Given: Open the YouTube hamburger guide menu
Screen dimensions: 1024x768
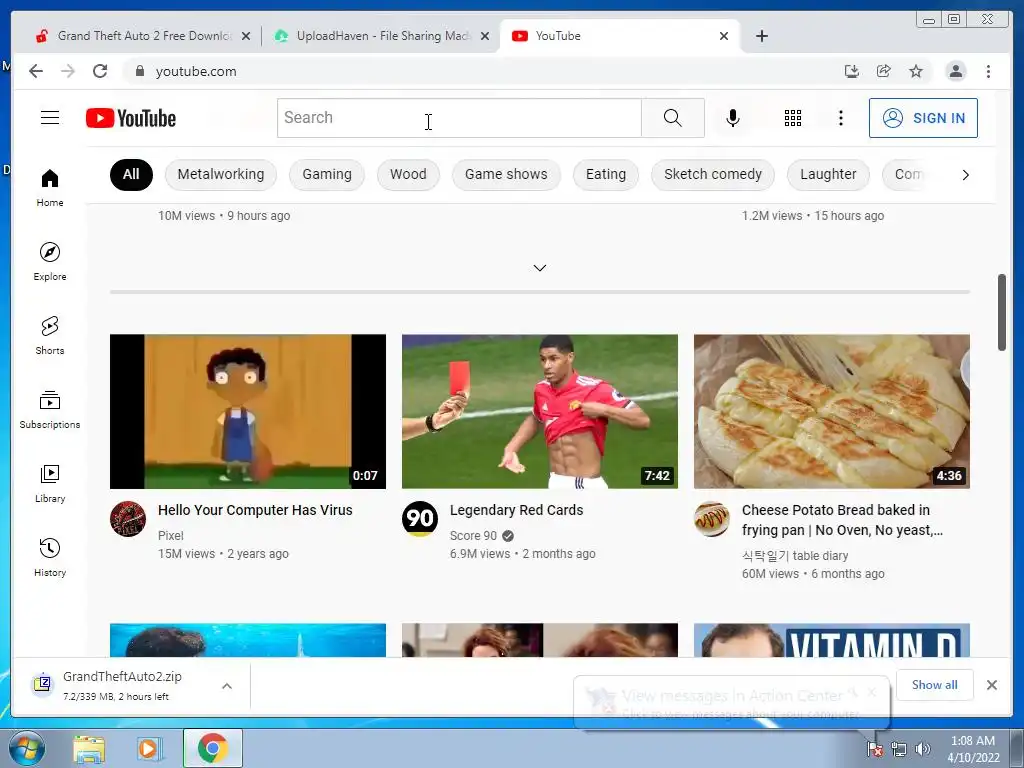Looking at the screenshot, I should tap(50, 118).
